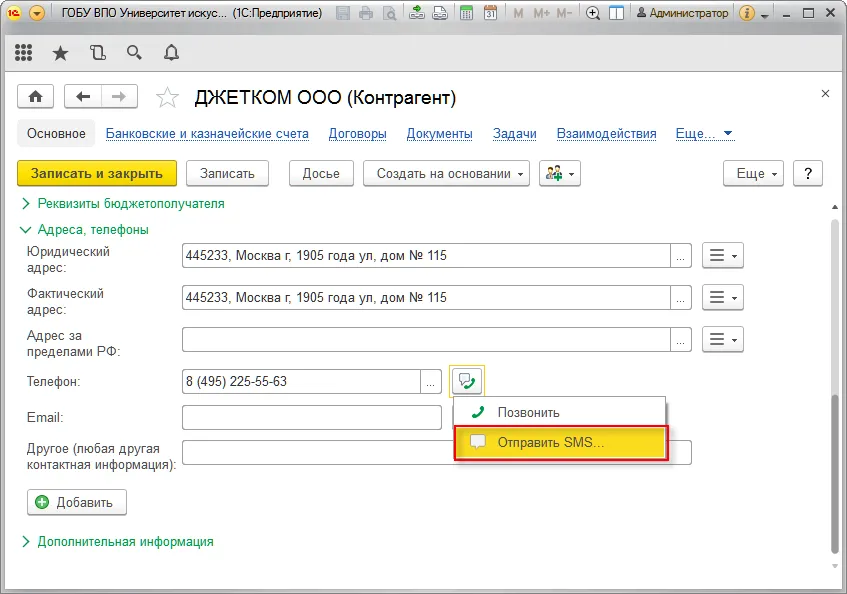Navigate forward with the right arrow
This screenshot has width=847, height=594.
(119, 97)
